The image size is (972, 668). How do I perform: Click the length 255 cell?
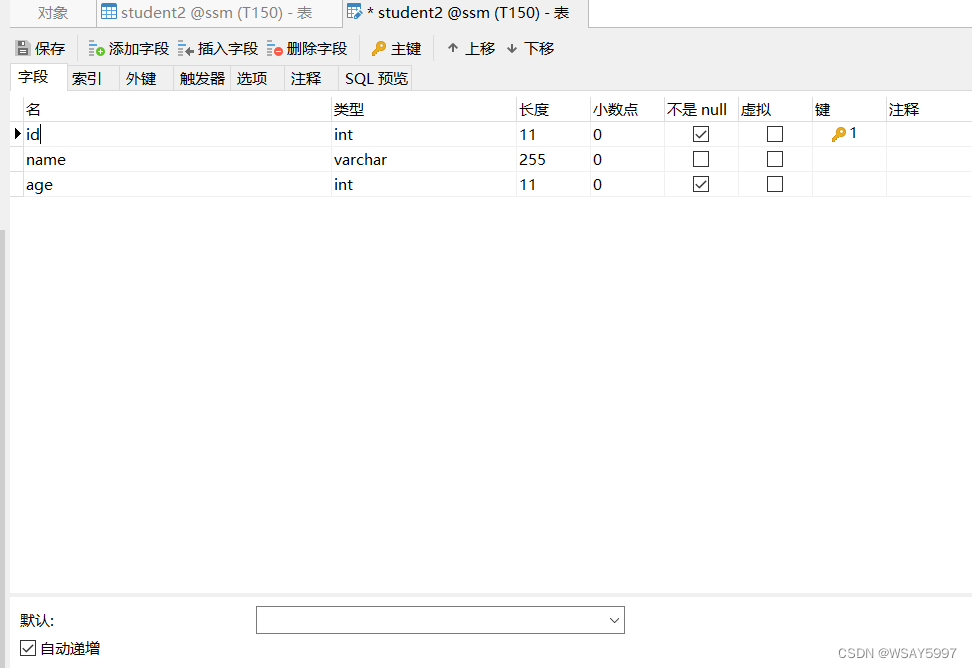point(554,159)
